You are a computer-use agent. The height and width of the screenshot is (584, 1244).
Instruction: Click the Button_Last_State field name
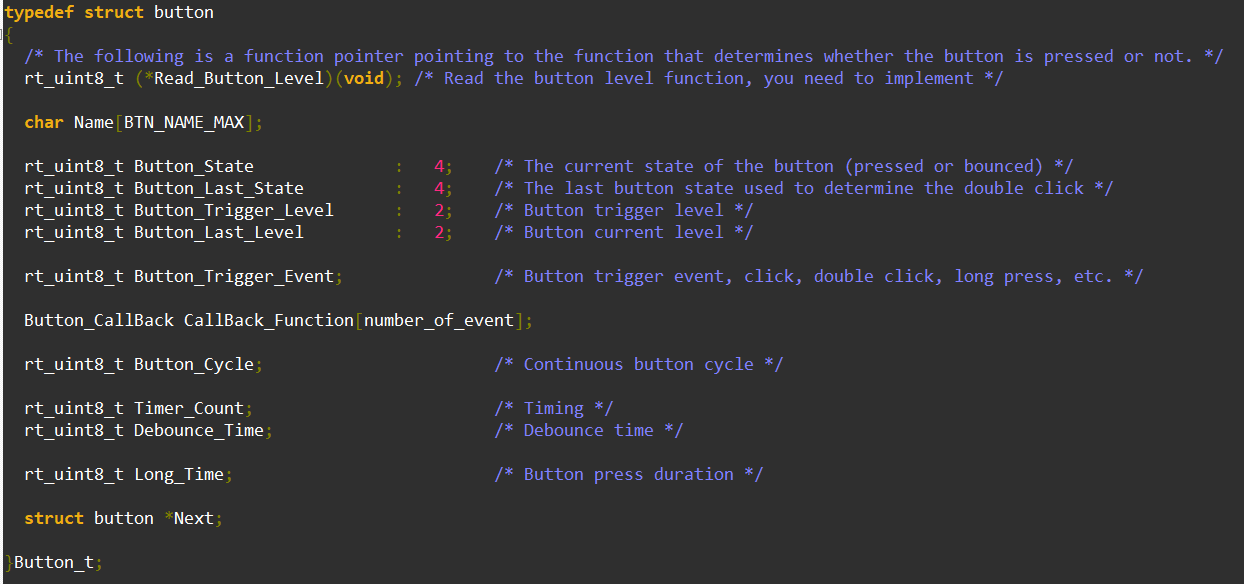(x=219, y=188)
